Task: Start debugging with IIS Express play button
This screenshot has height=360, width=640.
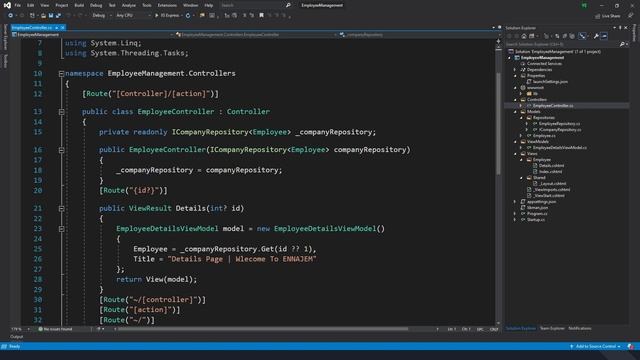Action: point(168,16)
